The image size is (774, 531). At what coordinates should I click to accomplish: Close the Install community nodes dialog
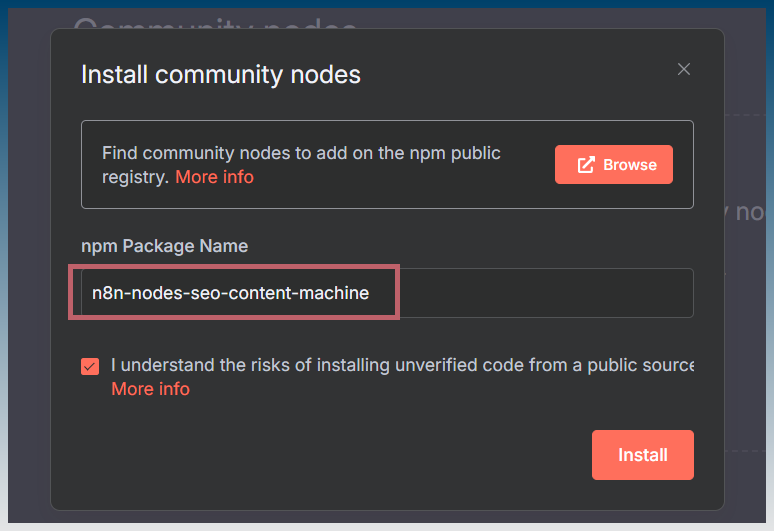684,69
